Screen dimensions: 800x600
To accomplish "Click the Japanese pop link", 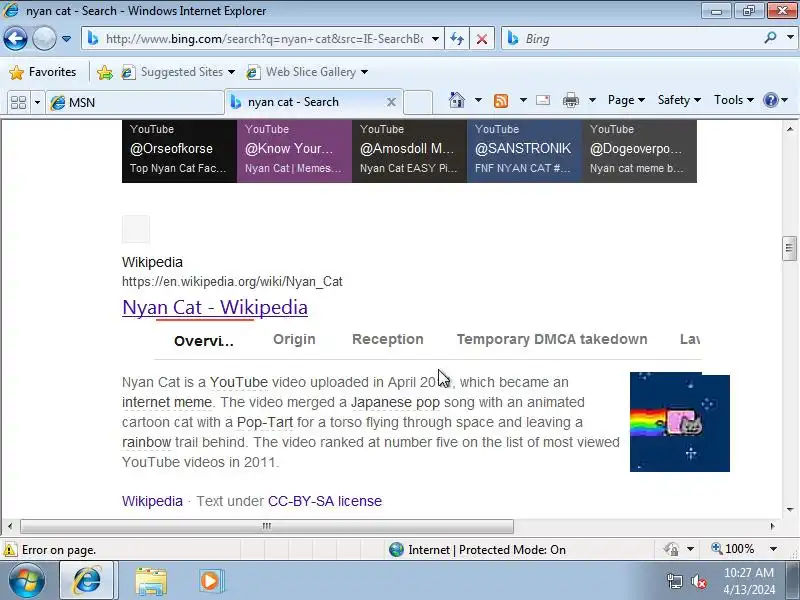I will 395,402.
